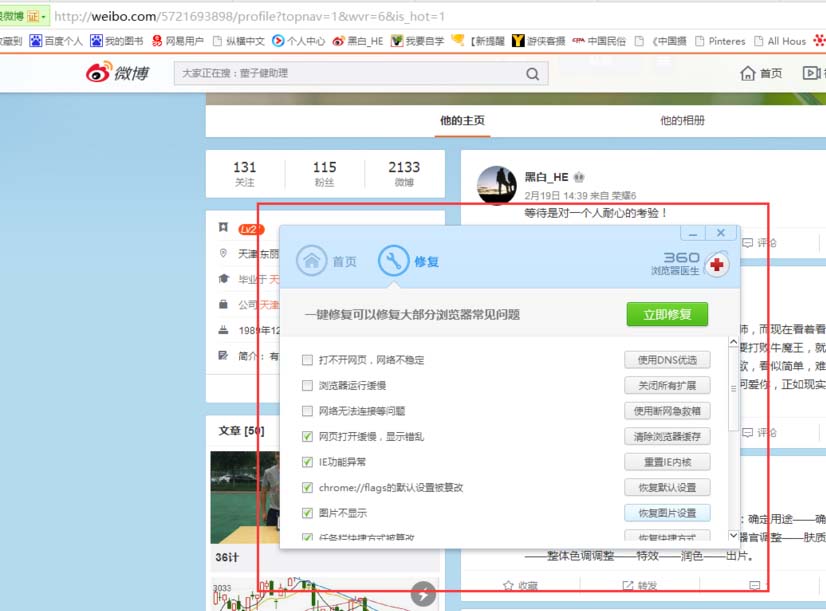Click 重置IE内核 button
Viewport: 826px width, 611px height.
pos(667,462)
